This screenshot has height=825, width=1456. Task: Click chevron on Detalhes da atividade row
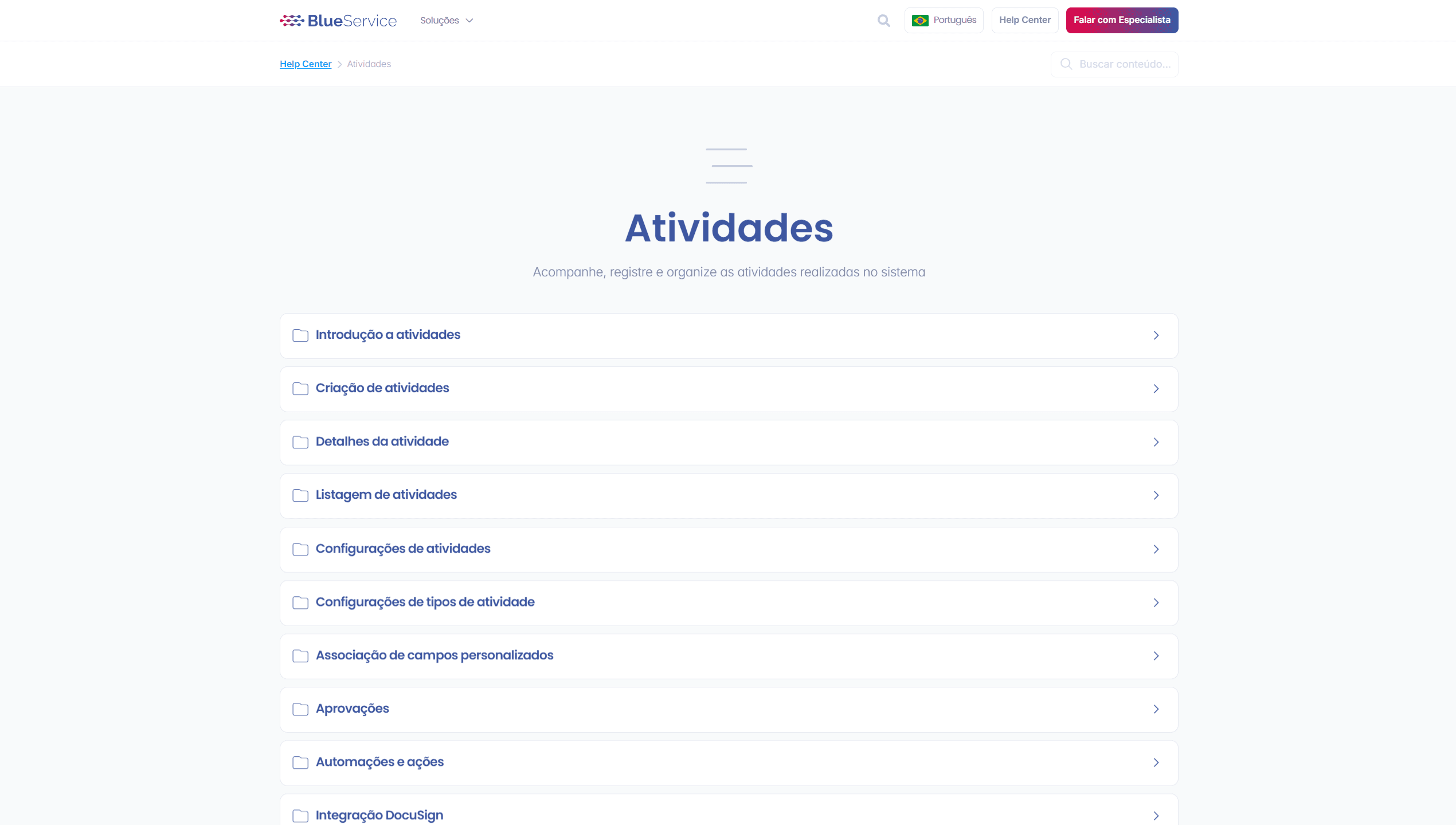[x=1156, y=442]
